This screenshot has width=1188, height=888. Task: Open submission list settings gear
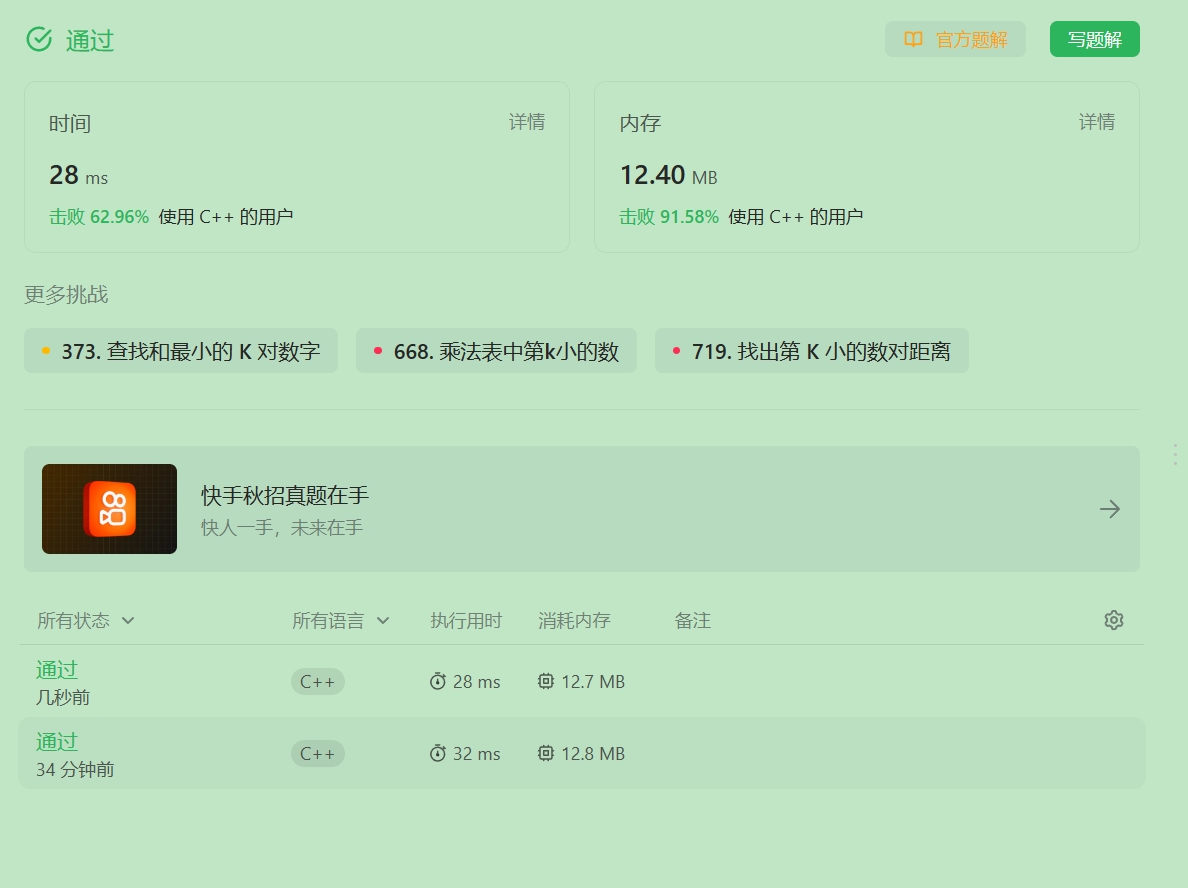coord(1113,620)
